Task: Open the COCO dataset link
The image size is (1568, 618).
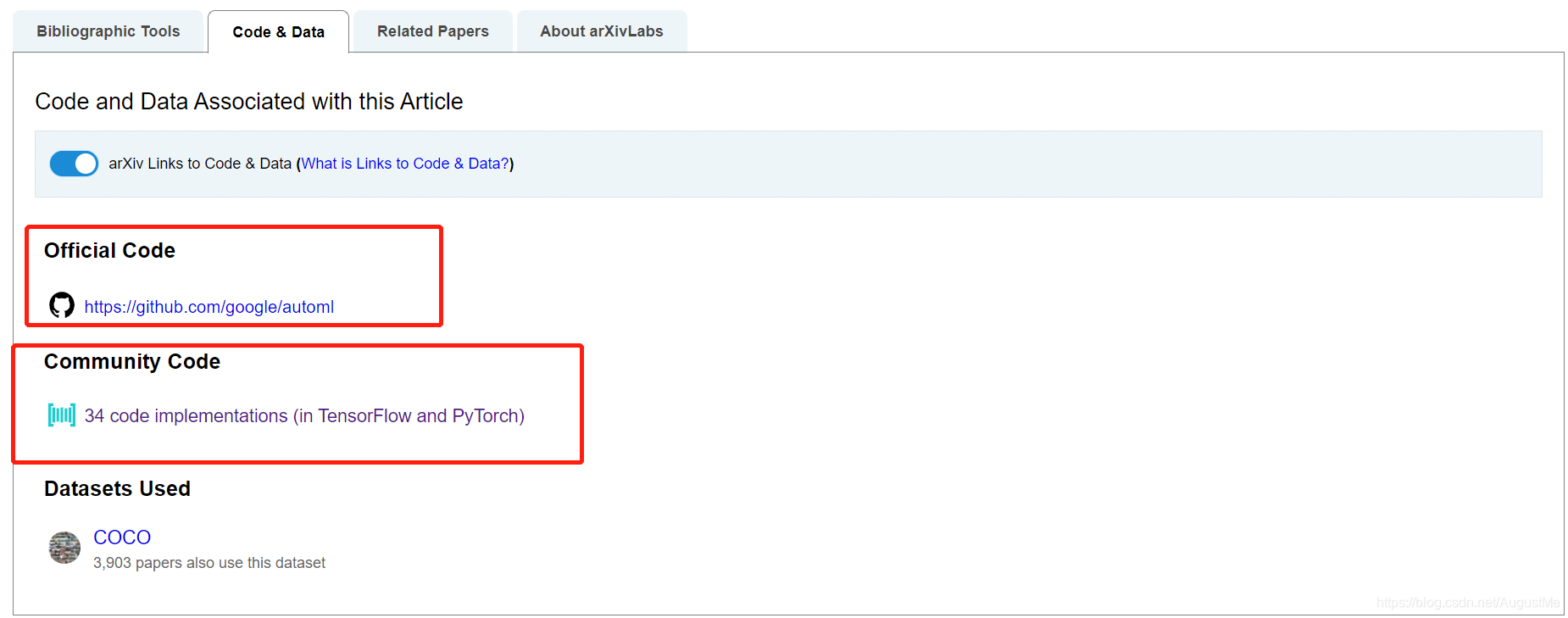Action: pos(122,537)
